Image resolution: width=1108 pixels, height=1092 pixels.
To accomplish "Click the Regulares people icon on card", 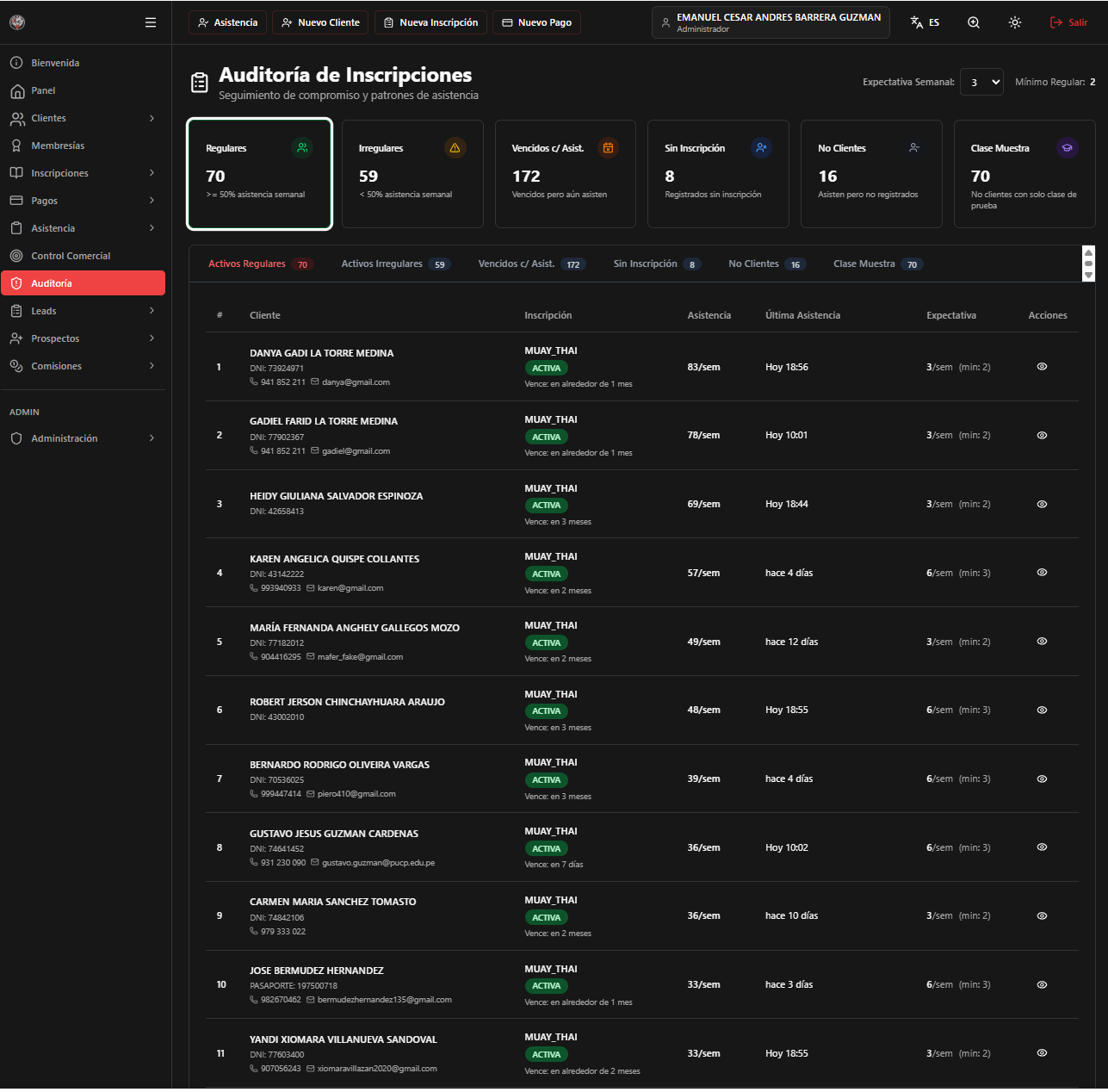I will [x=302, y=148].
